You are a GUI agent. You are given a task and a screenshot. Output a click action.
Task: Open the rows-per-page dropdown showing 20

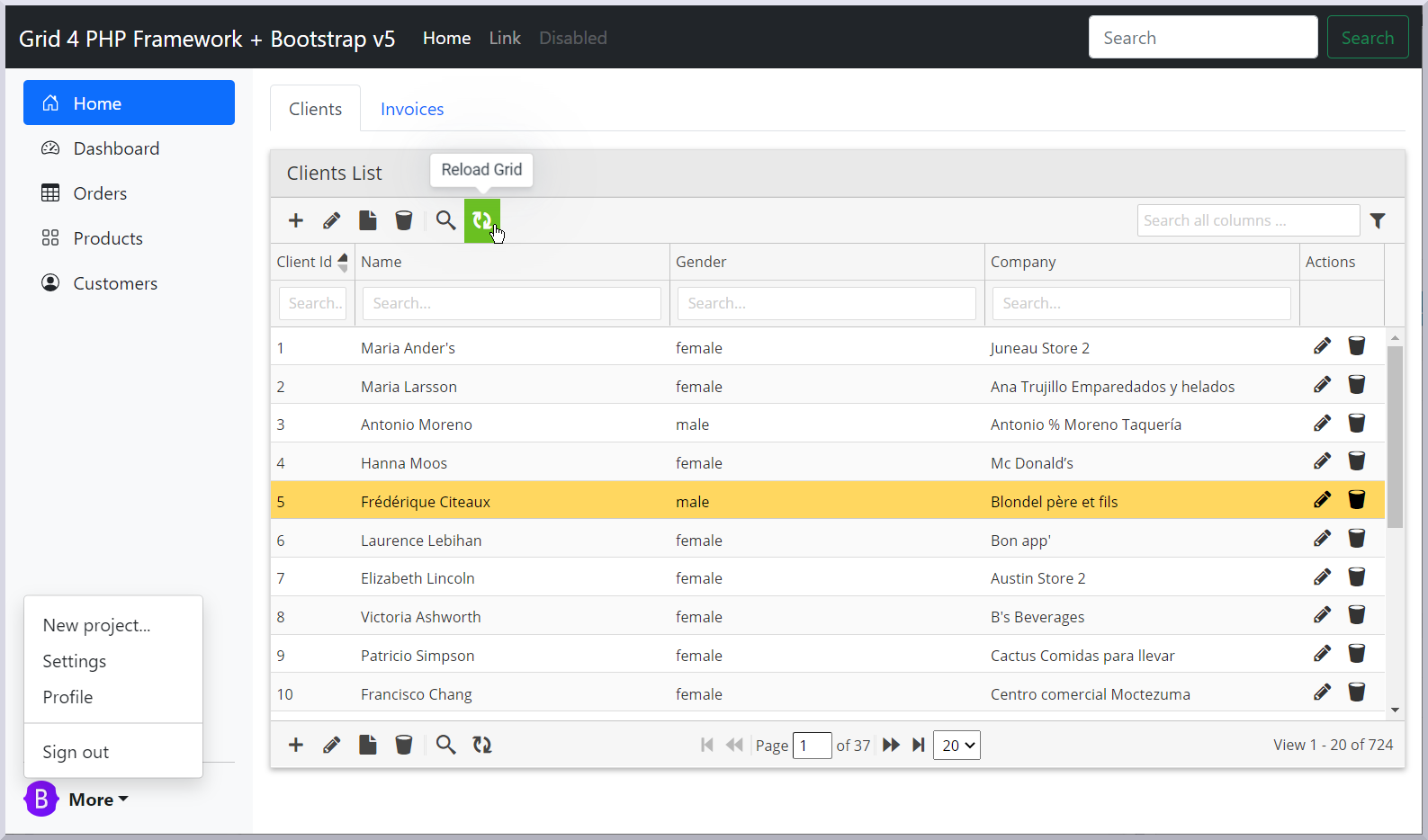[956, 745]
